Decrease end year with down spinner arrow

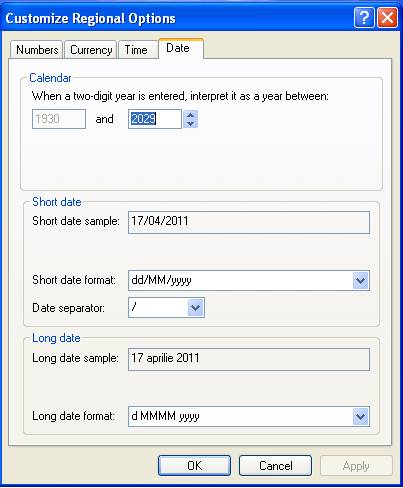pyautogui.click(x=191, y=124)
